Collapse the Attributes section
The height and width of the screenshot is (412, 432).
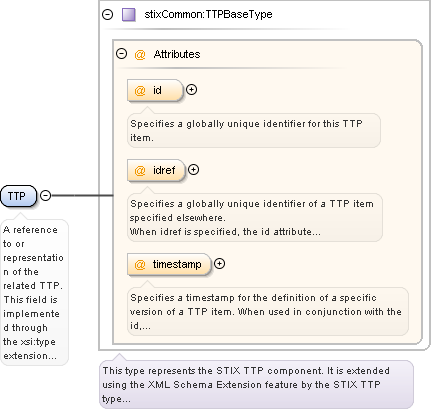(121, 54)
